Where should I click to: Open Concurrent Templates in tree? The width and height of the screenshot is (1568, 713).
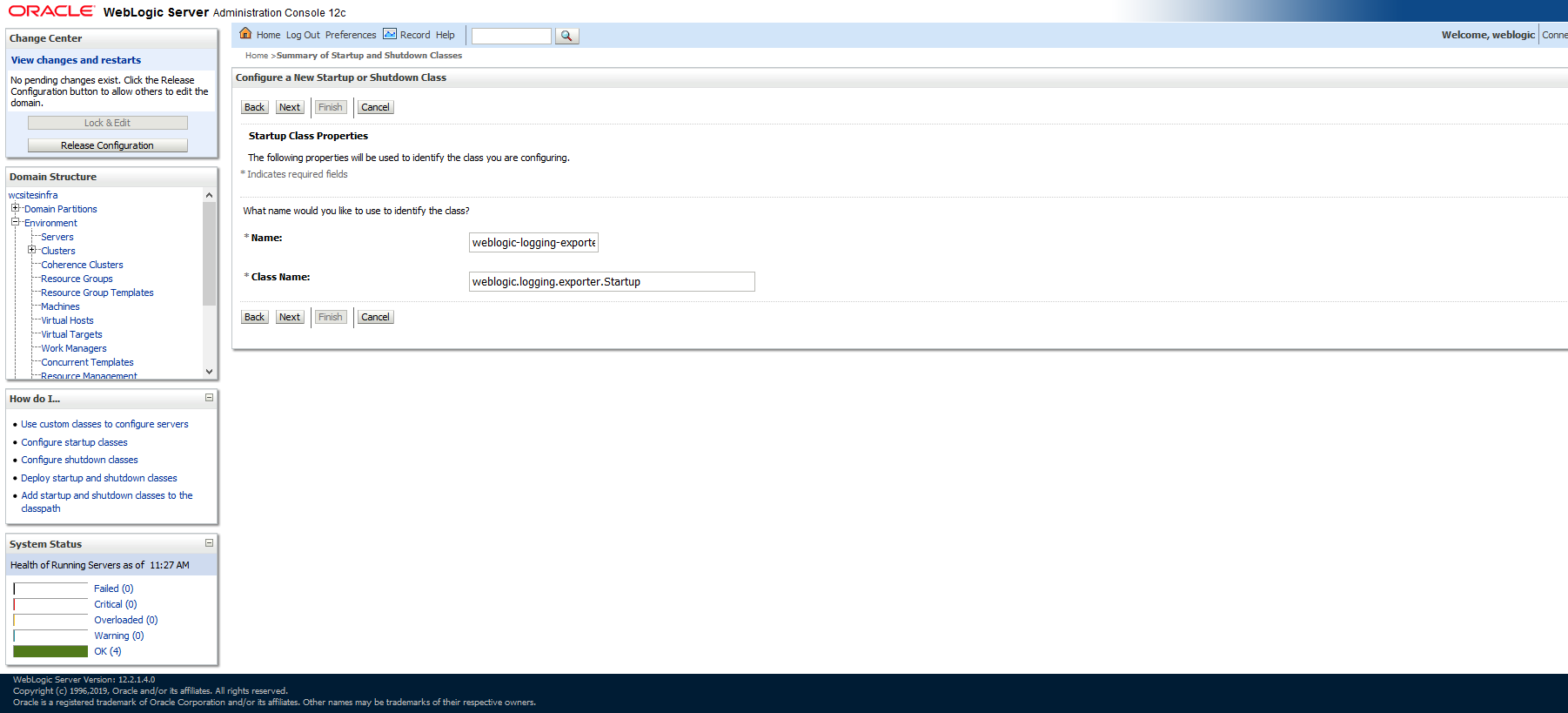point(87,362)
